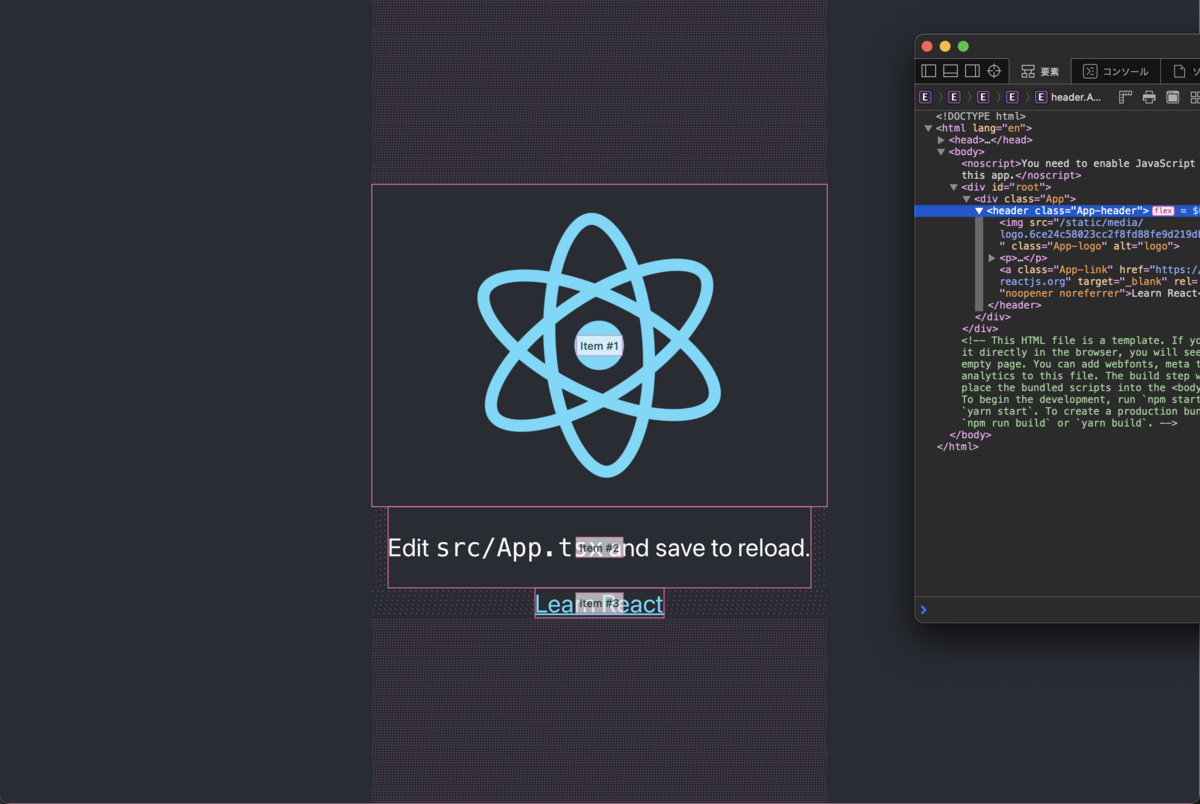Click the green zoom button of the inspector window
The width and height of the screenshot is (1200, 804).
964,46
